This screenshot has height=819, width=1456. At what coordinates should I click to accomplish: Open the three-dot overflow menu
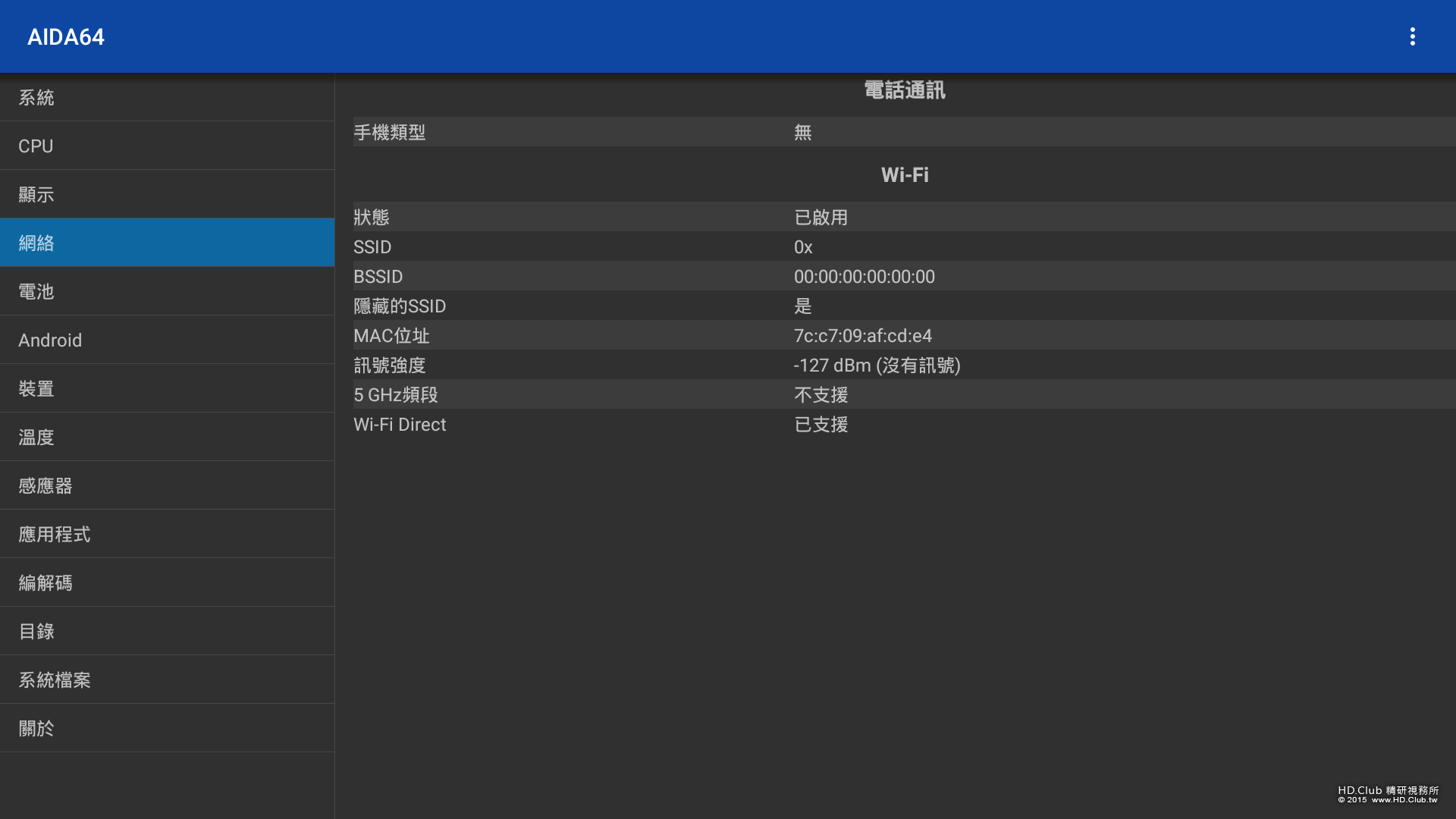pos(1412,36)
